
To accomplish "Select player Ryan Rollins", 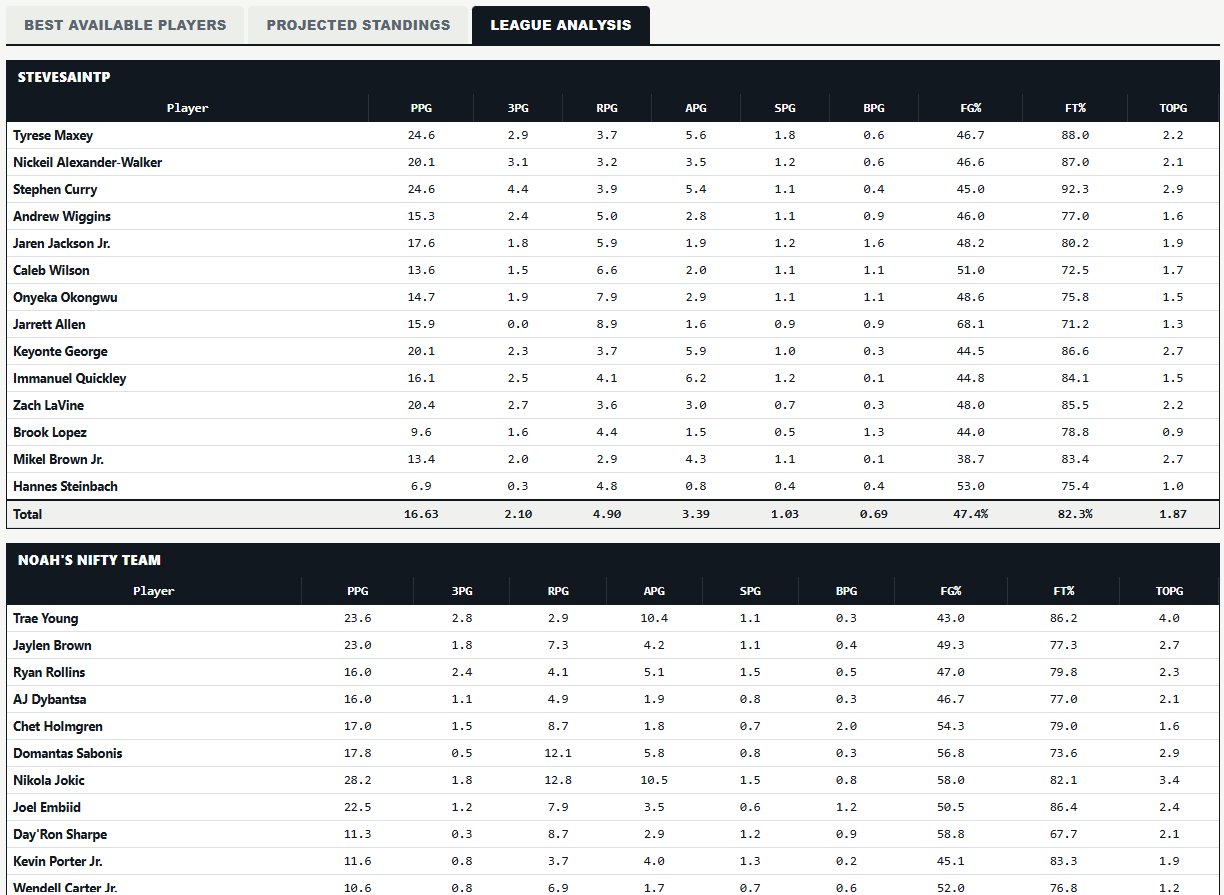I will coord(49,672).
